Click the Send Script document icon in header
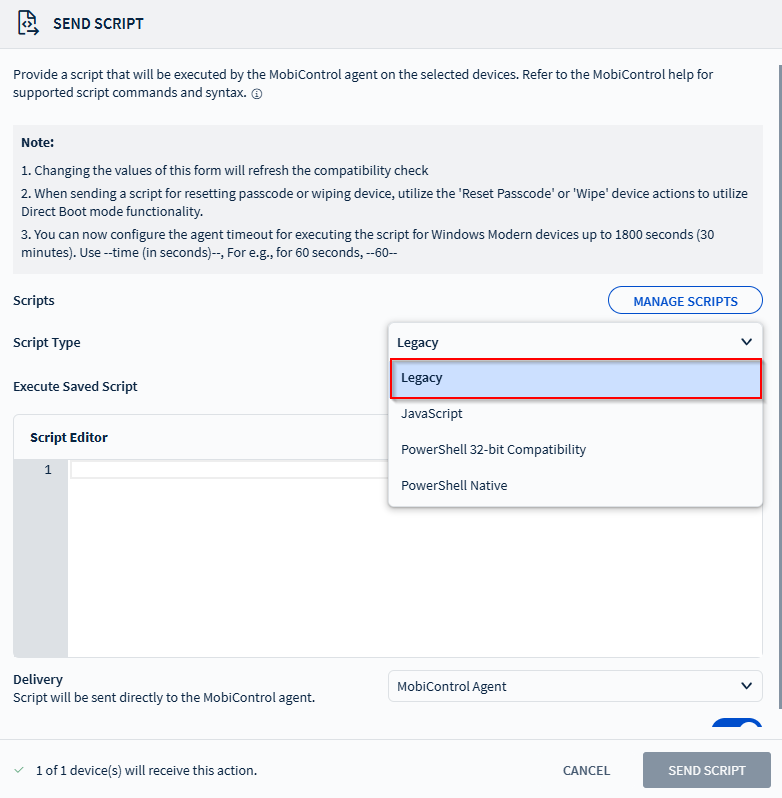The image size is (782, 798). 28,23
